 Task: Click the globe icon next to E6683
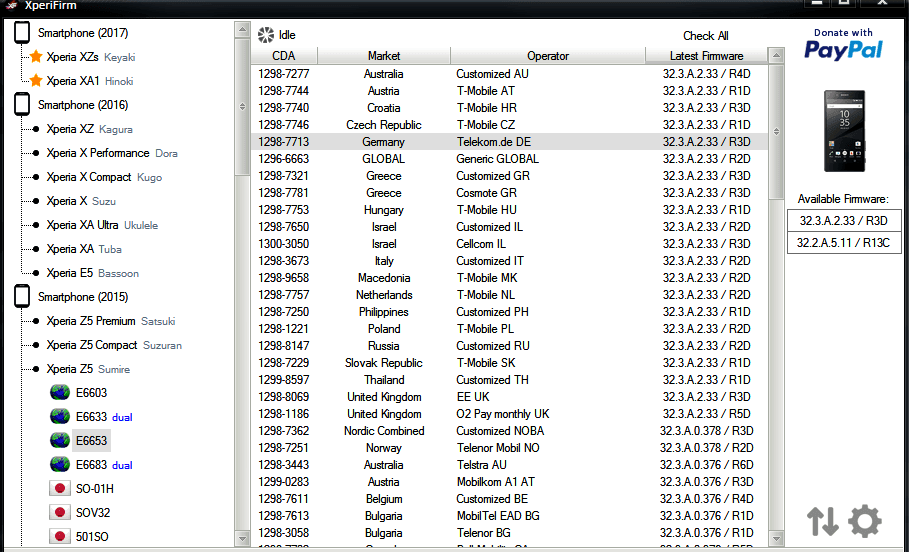click(x=60, y=464)
